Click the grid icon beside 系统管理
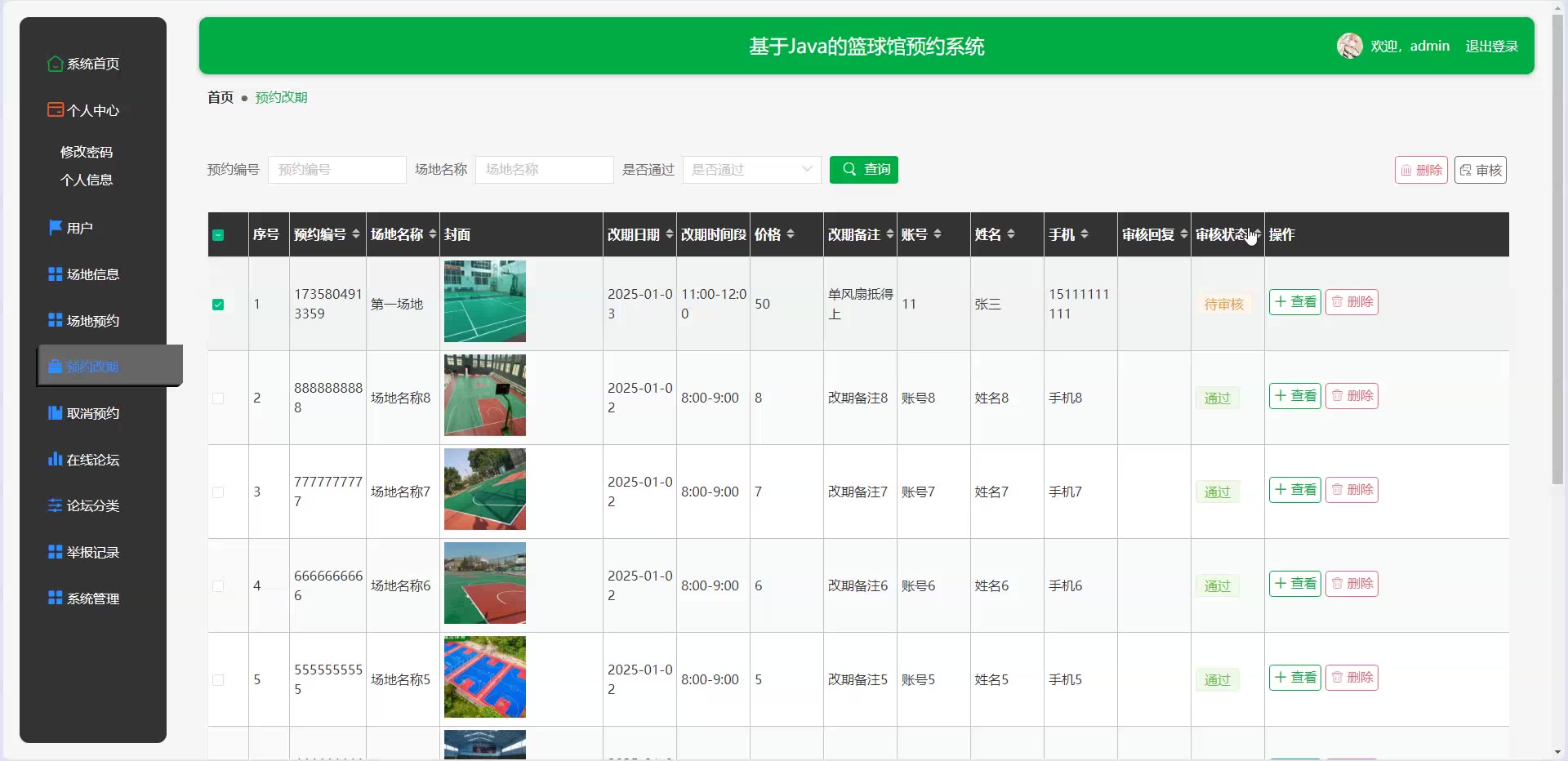1568x761 pixels. coord(55,598)
